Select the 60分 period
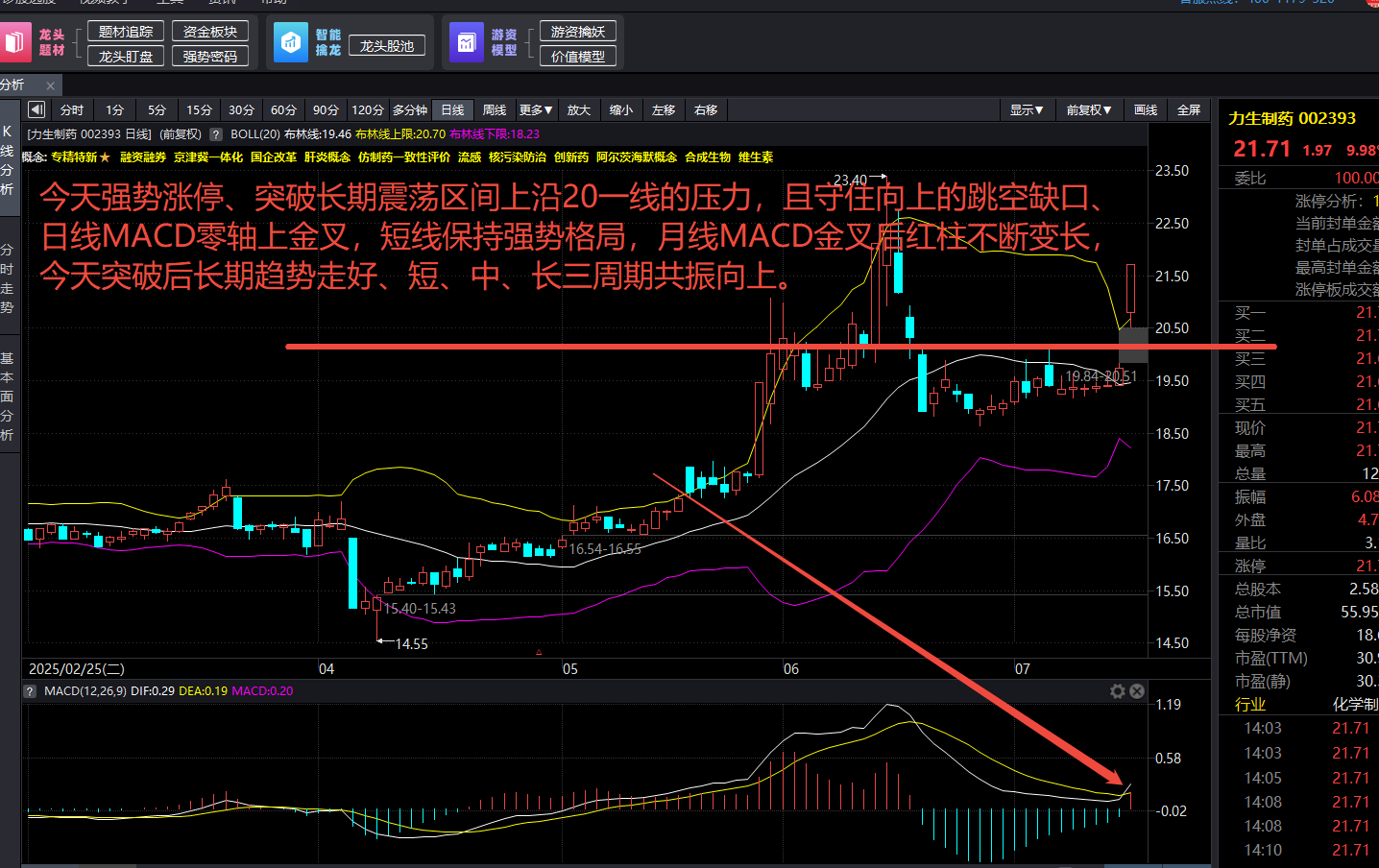This screenshot has height=868, width=1379. pos(283,109)
